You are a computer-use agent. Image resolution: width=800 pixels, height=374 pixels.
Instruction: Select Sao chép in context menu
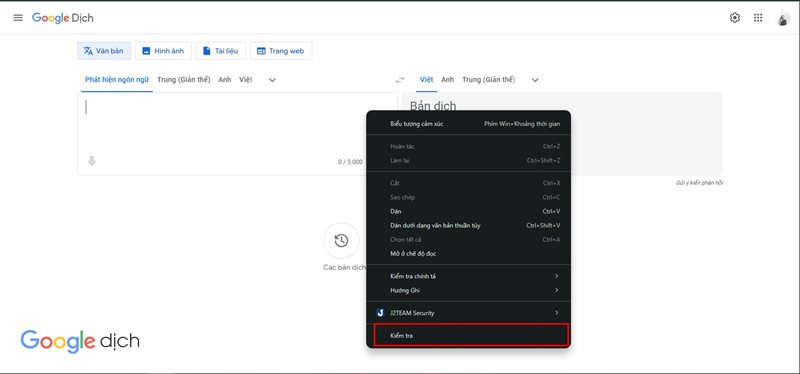[x=468, y=197]
